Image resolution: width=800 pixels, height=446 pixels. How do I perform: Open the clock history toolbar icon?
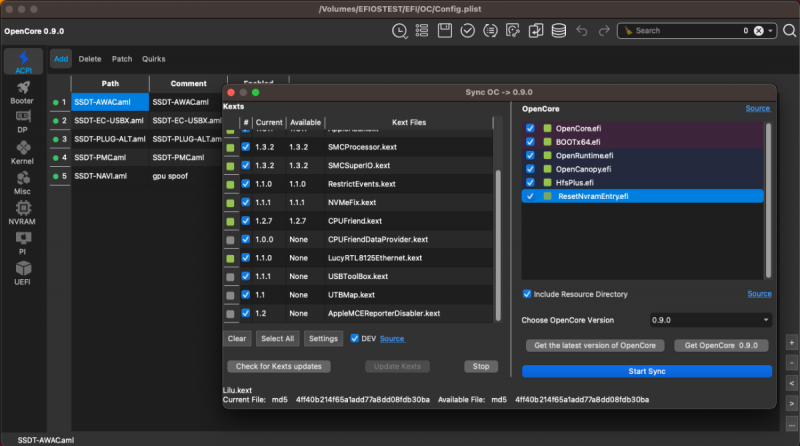tap(400, 31)
